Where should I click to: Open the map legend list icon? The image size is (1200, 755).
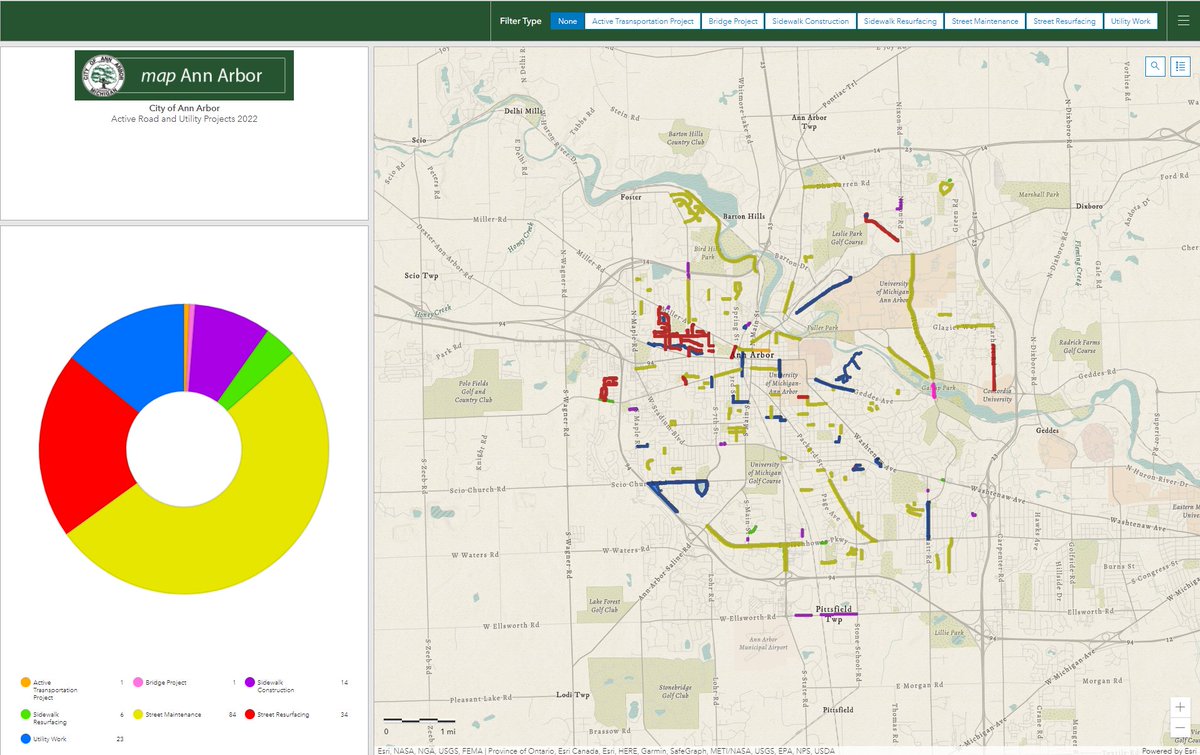coord(1180,66)
